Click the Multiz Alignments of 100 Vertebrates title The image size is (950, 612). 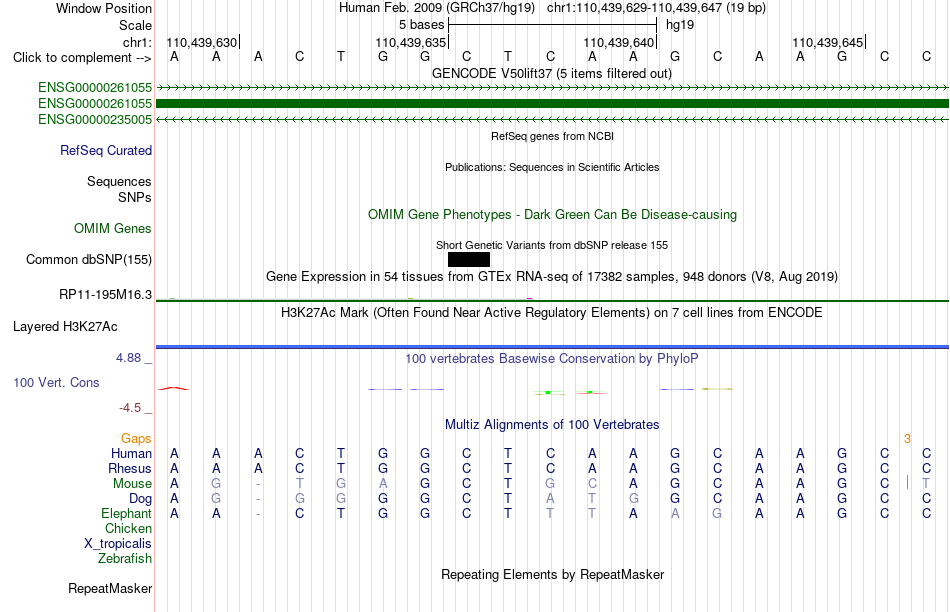point(552,425)
